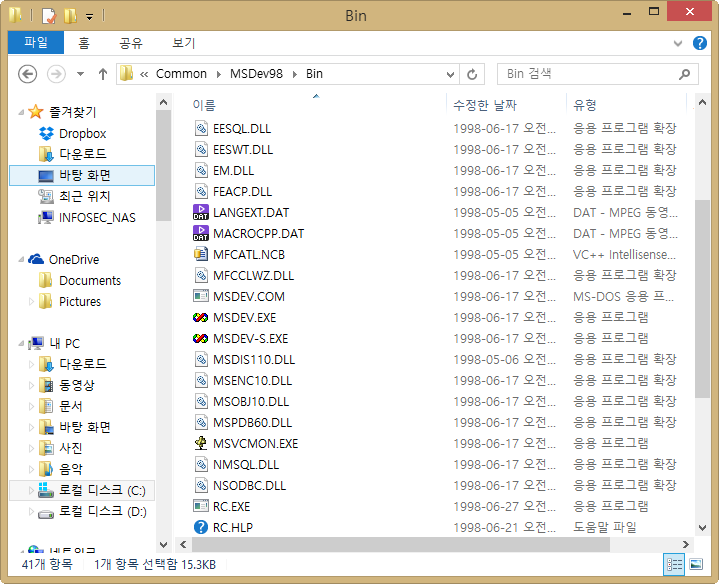Open 최근 위치 recent places
719x584 pixels.
85,196
